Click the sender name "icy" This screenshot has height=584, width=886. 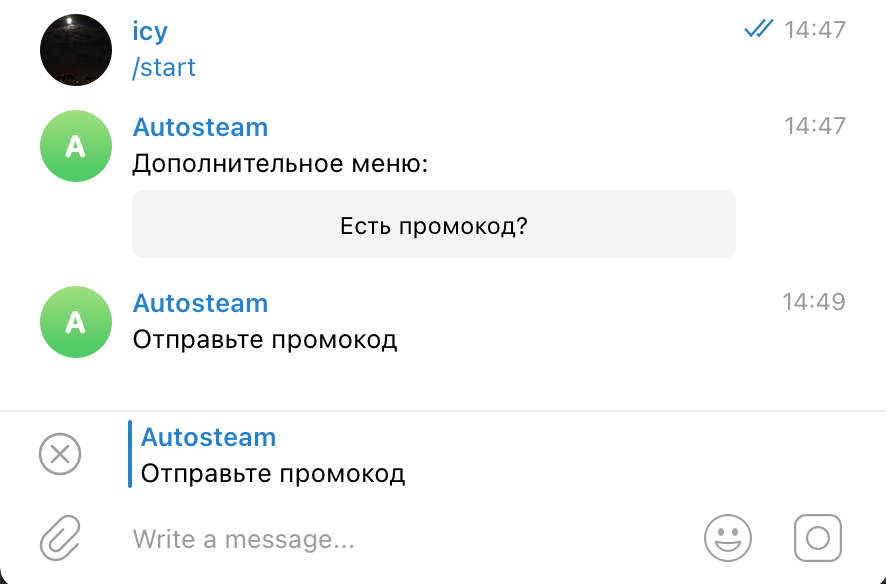point(150,31)
